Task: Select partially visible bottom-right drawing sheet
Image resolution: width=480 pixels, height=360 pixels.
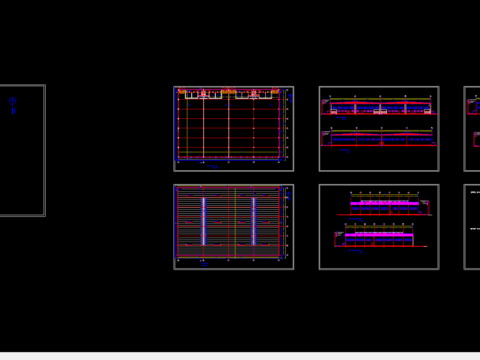Action: (x=472, y=227)
